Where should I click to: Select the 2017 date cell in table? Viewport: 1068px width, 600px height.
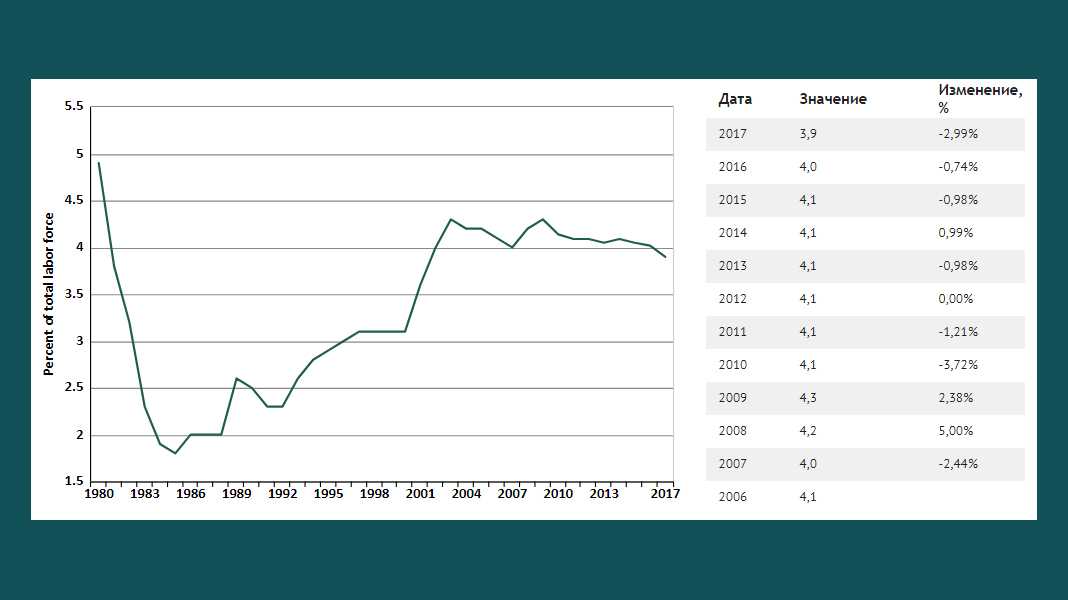click(x=732, y=134)
